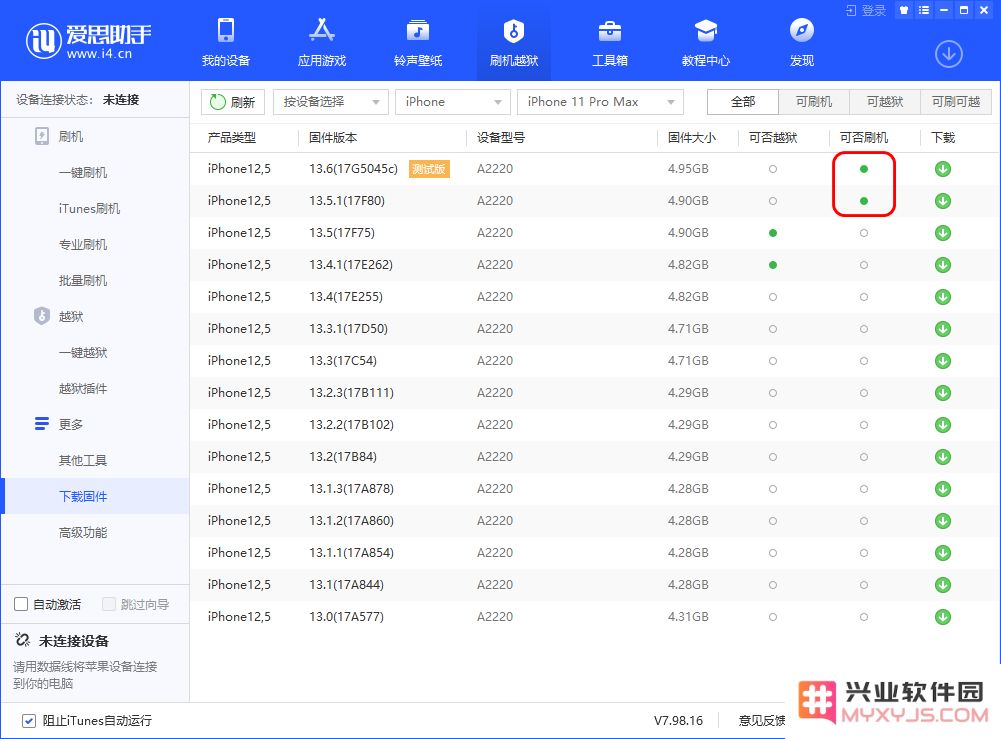The width and height of the screenshot is (1001, 739).
Task: Select the 可越狱 filter tab
Action: click(885, 102)
